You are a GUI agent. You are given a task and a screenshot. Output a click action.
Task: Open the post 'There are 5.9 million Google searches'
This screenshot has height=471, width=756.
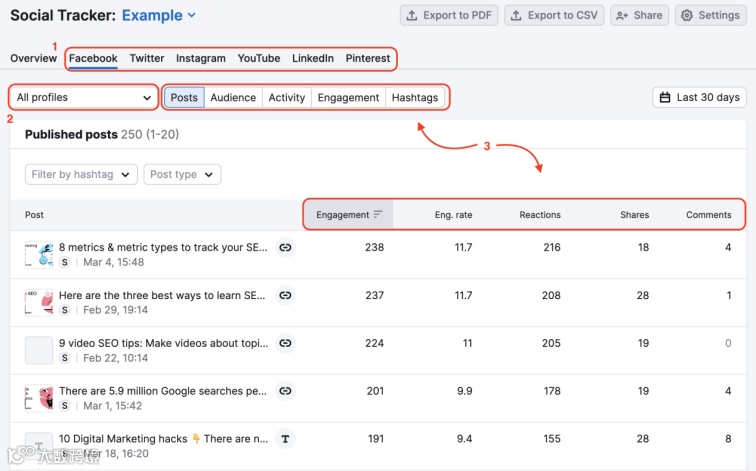click(x=163, y=390)
